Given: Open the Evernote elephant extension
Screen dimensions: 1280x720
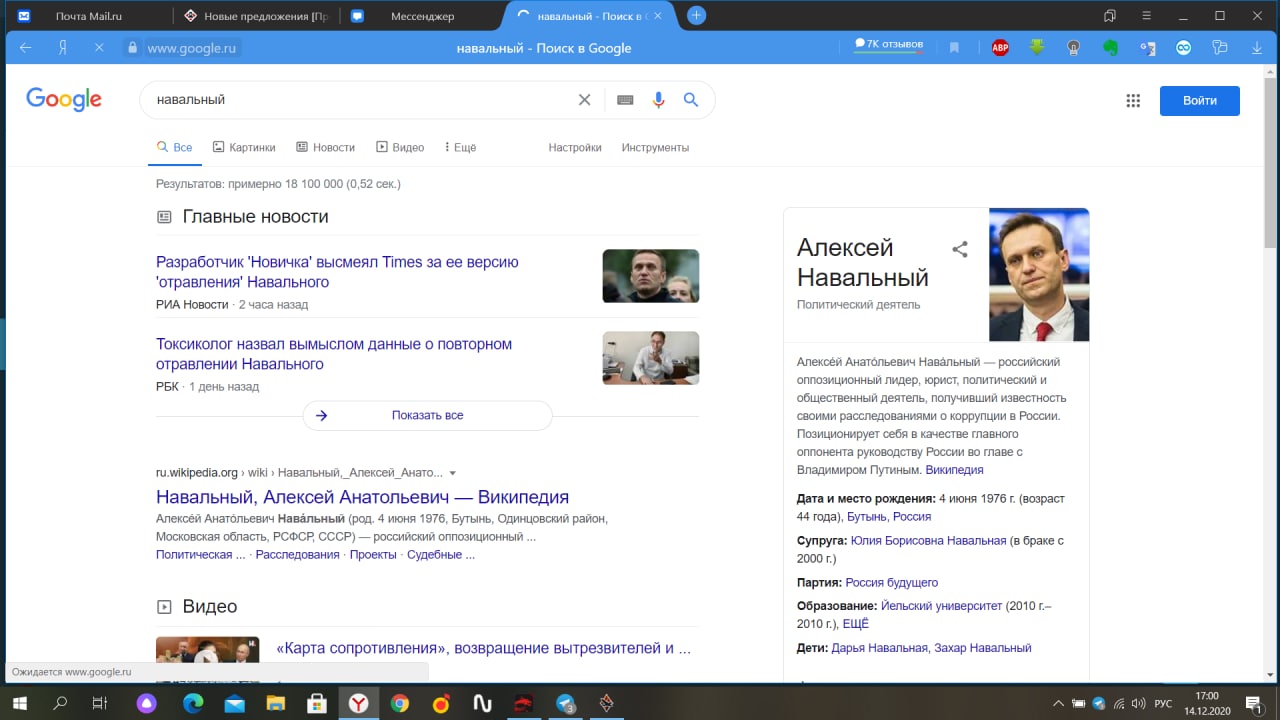Looking at the screenshot, I should (x=1110, y=47).
